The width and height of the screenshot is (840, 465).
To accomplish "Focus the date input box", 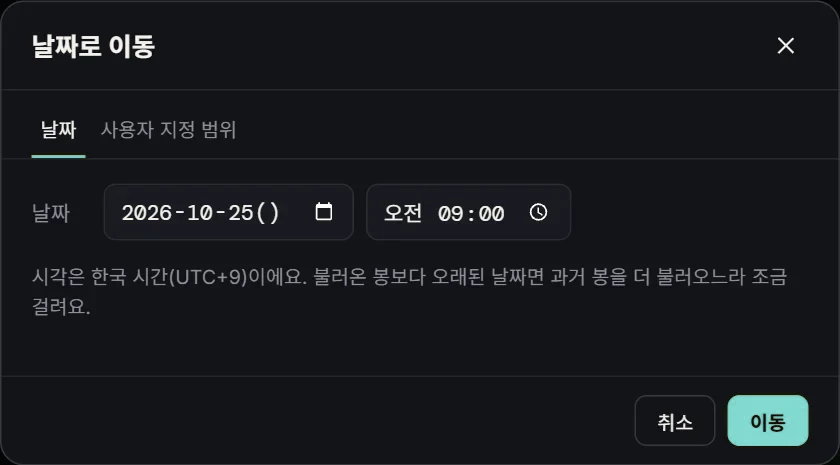I will (229, 212).
